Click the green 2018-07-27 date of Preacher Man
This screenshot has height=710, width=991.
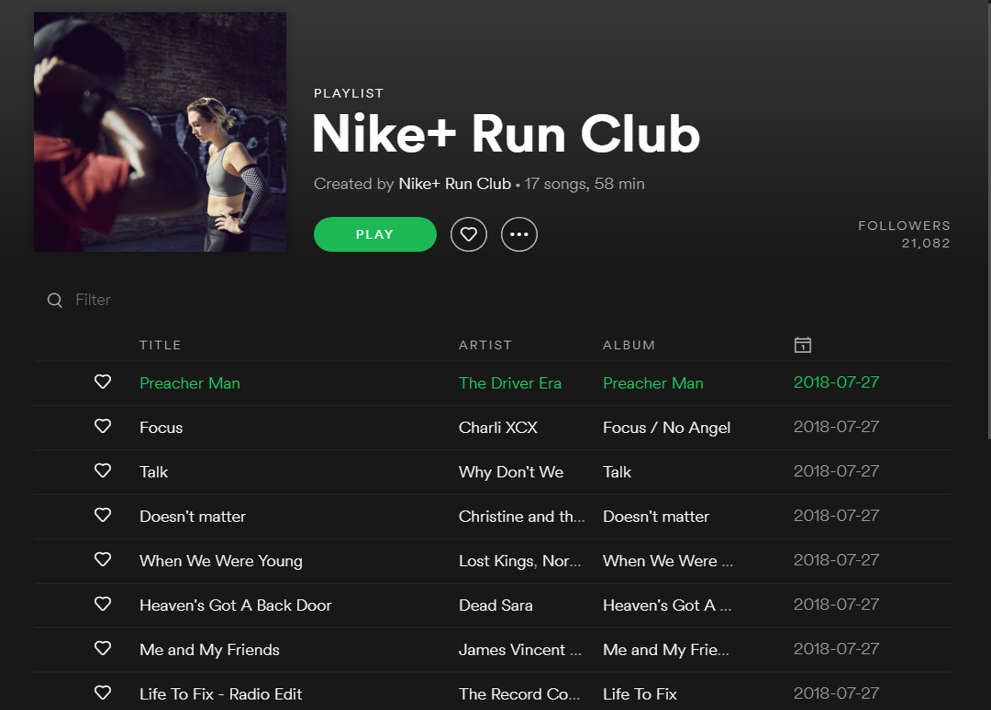836,383
